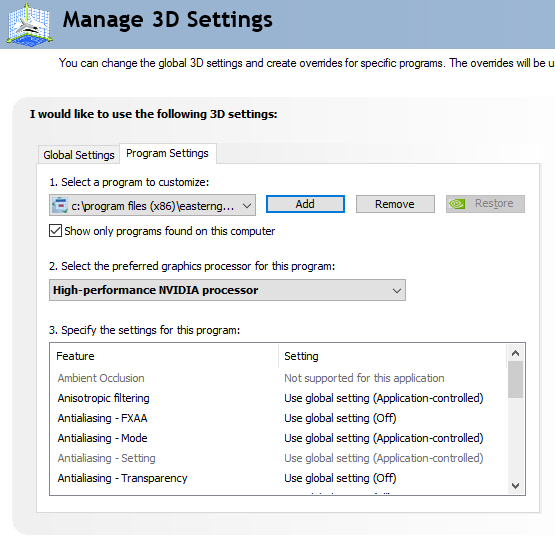This screenshot has width=555, height=547.
Task: Click the scroll down arrow in the settings list
Action: click(x=515, y=485)
